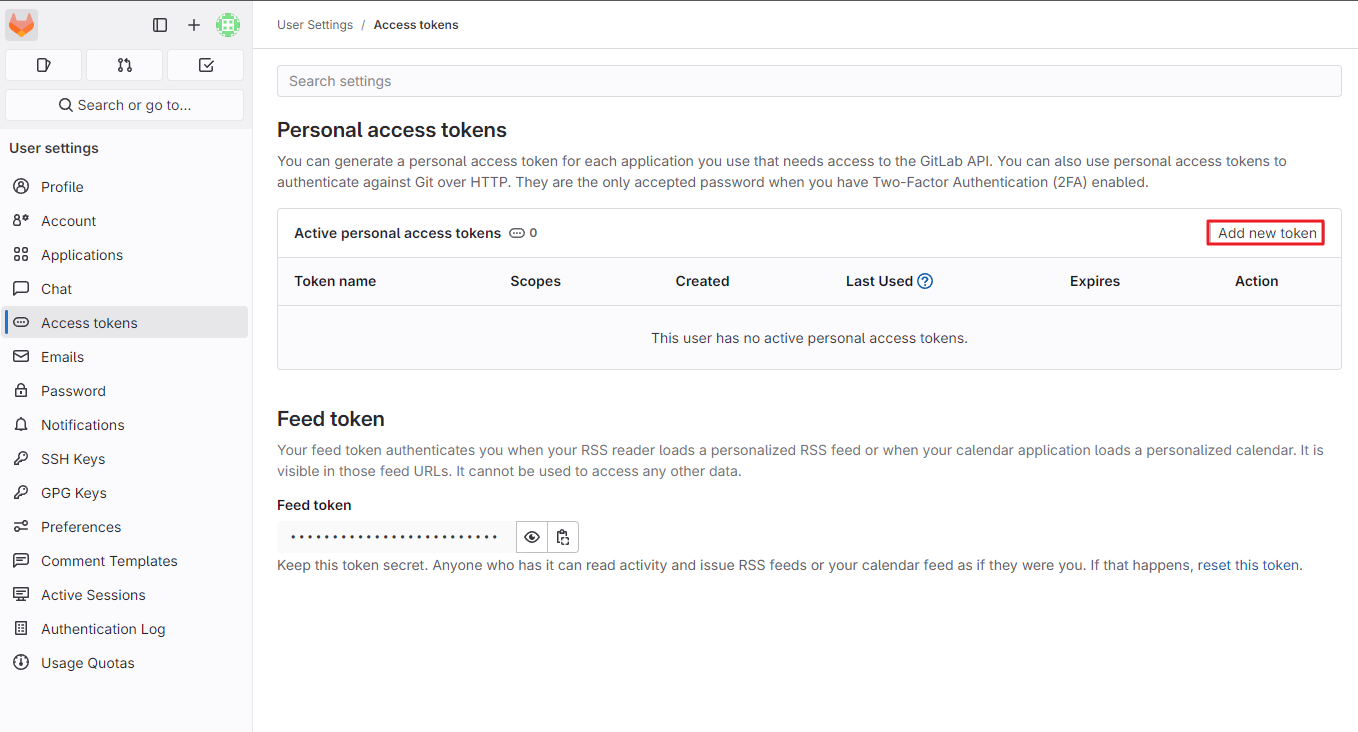Click the Emails envelope icon

(21, 357)
